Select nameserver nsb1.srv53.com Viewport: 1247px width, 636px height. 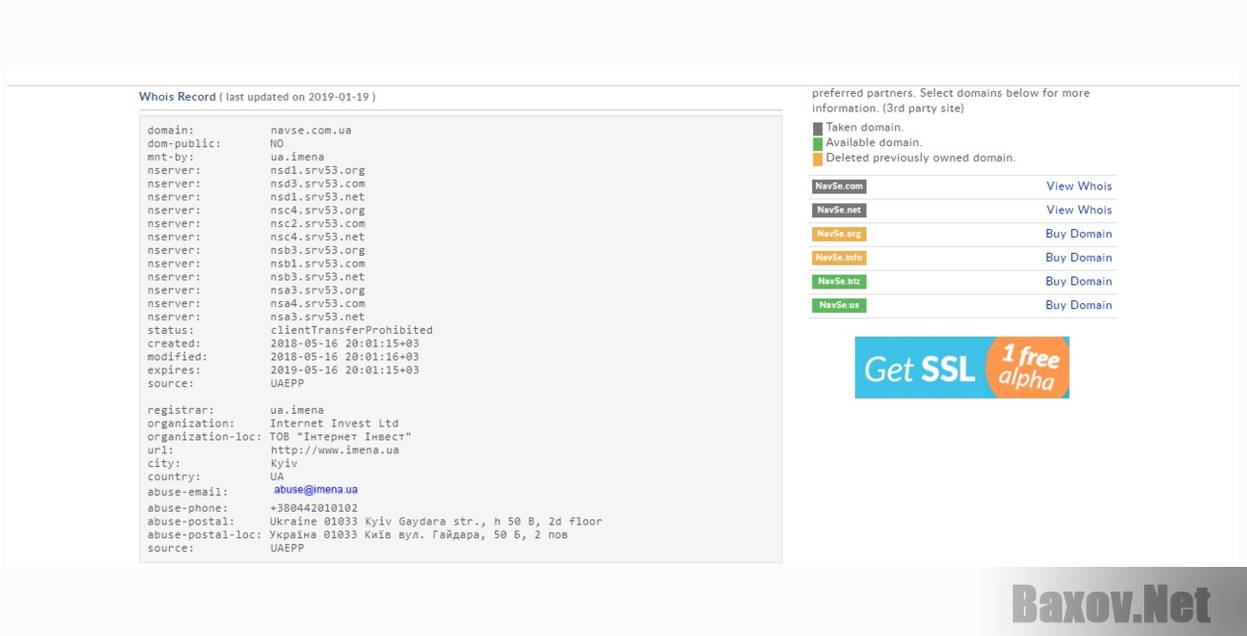point(318,264)
